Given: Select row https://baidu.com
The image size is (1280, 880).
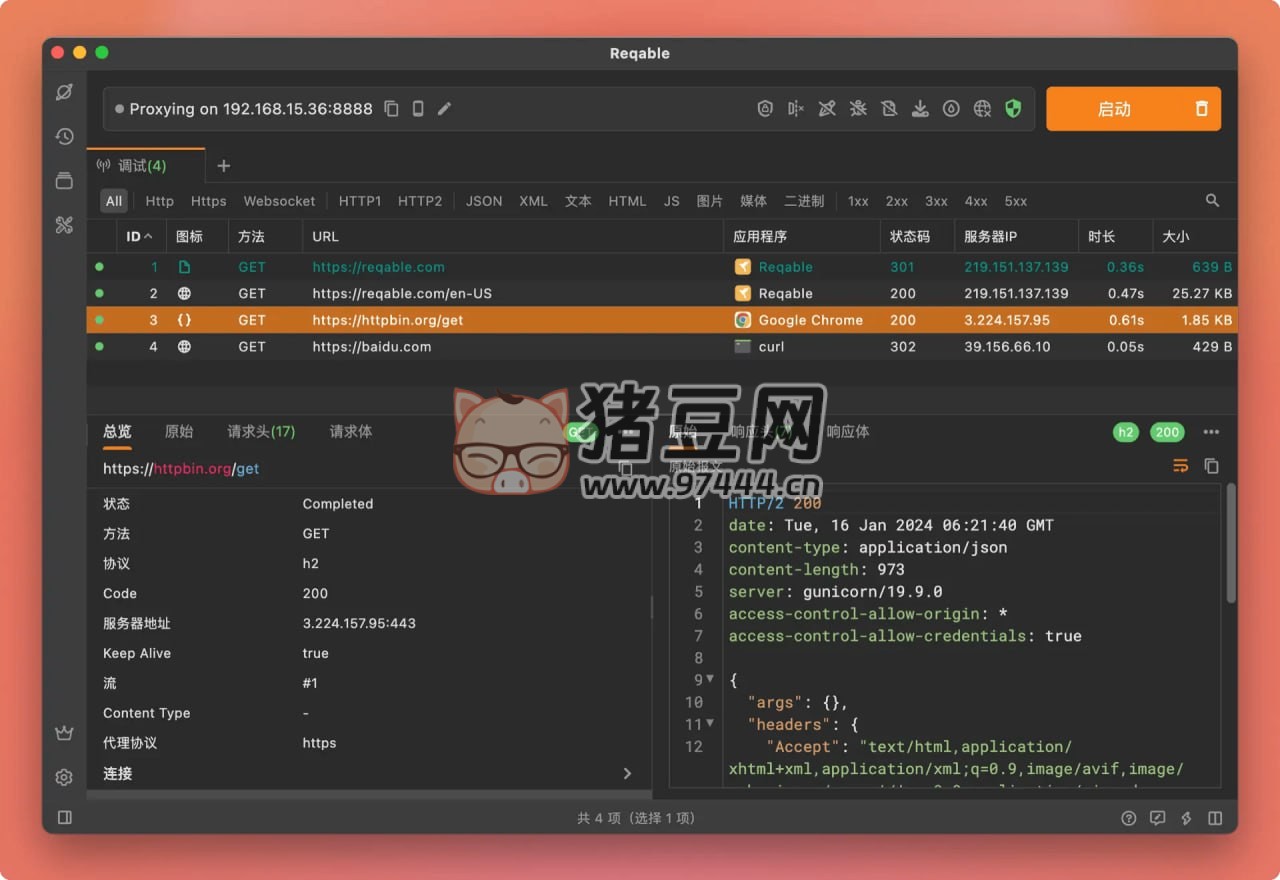Looking at the screenshot, I should 662,346.
